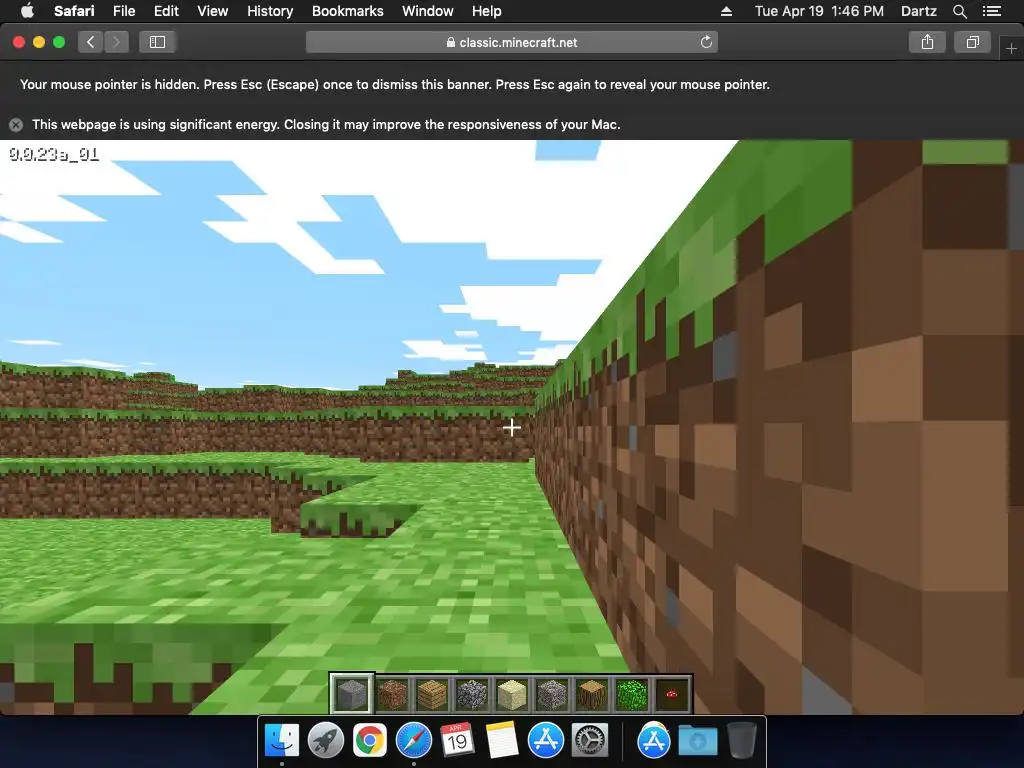Open Spotlight search magnifier
This screenshot has height=768, width=1024.
[x=959, y=11]
